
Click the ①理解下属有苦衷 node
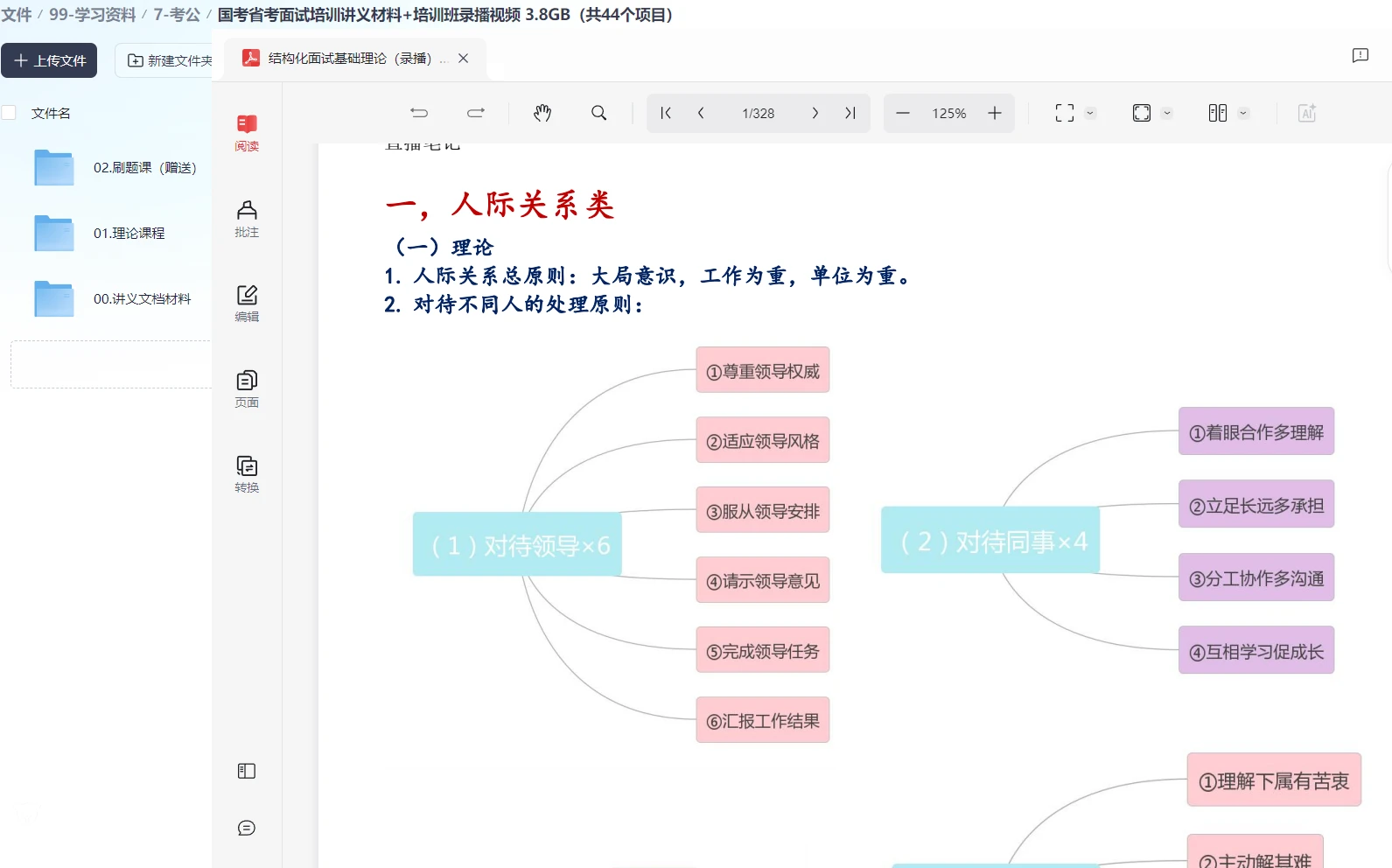click(x=1274, y=780)
